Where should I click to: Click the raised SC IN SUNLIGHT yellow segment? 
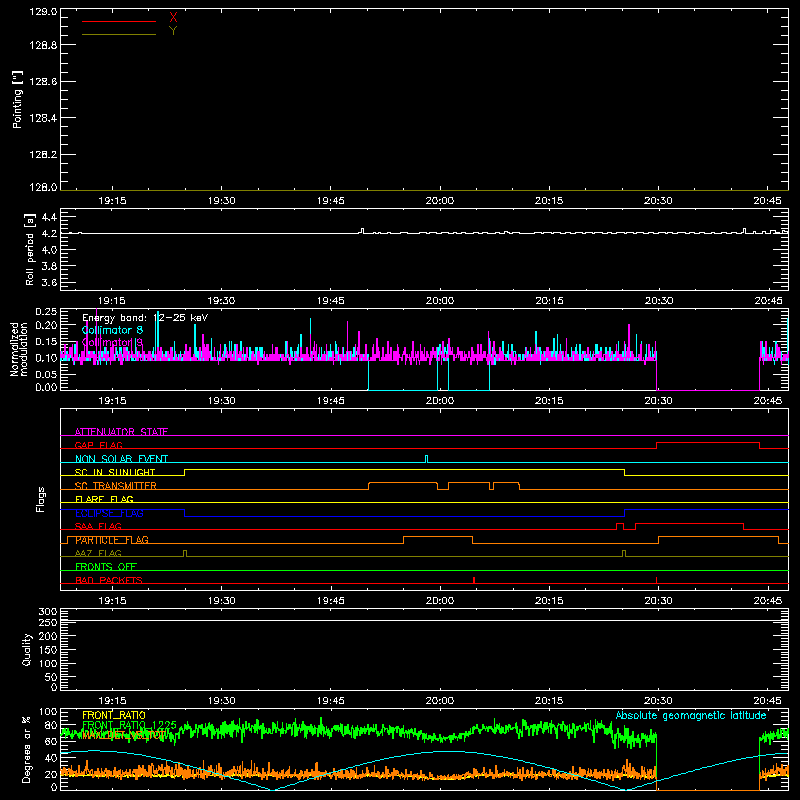pyautogui.click(x=405, y=469)
